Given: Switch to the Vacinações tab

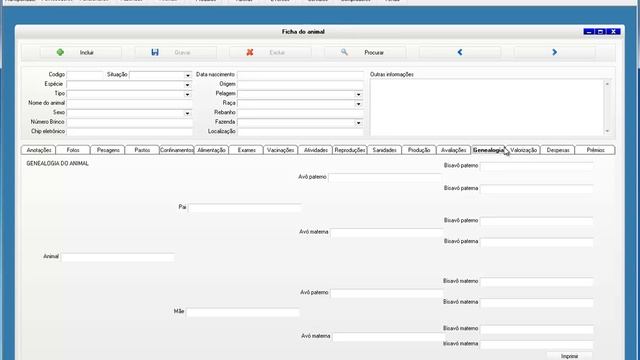Looking at the screenshot, I should tap(280, 150).
